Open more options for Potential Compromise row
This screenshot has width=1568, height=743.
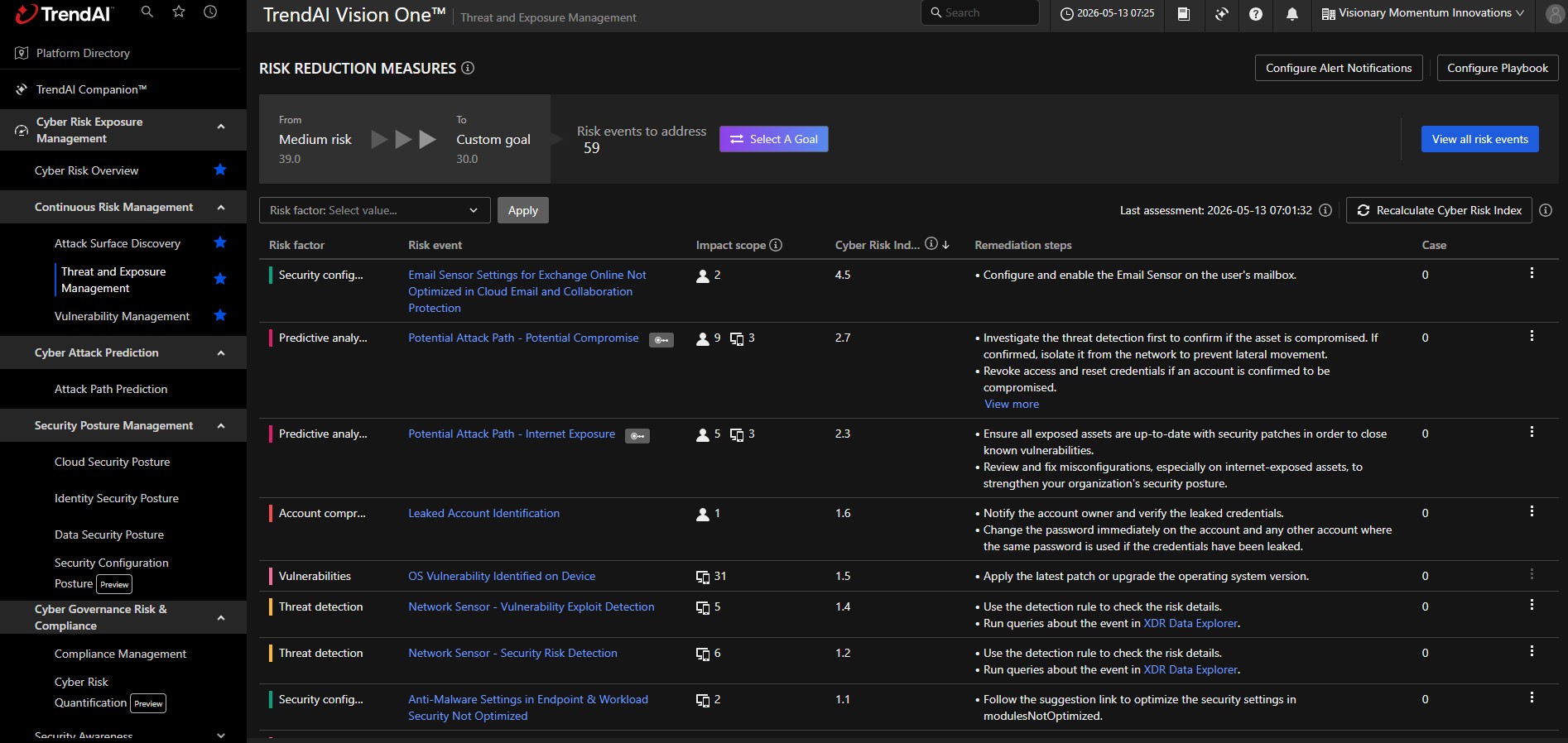pyautogui.click(x=1532, y=336)
